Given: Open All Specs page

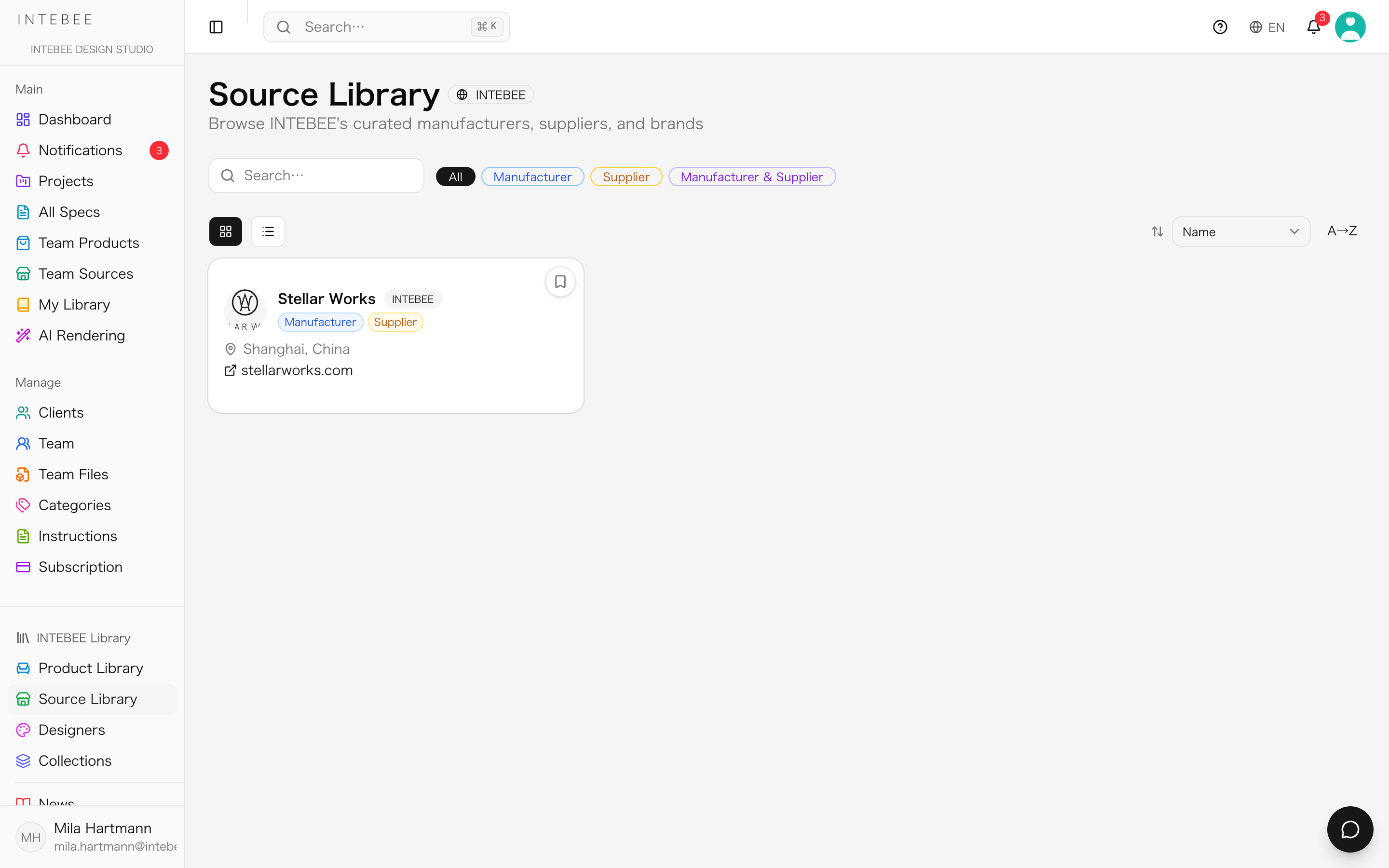Looking at the screenshot, I should tap(92, 212).
